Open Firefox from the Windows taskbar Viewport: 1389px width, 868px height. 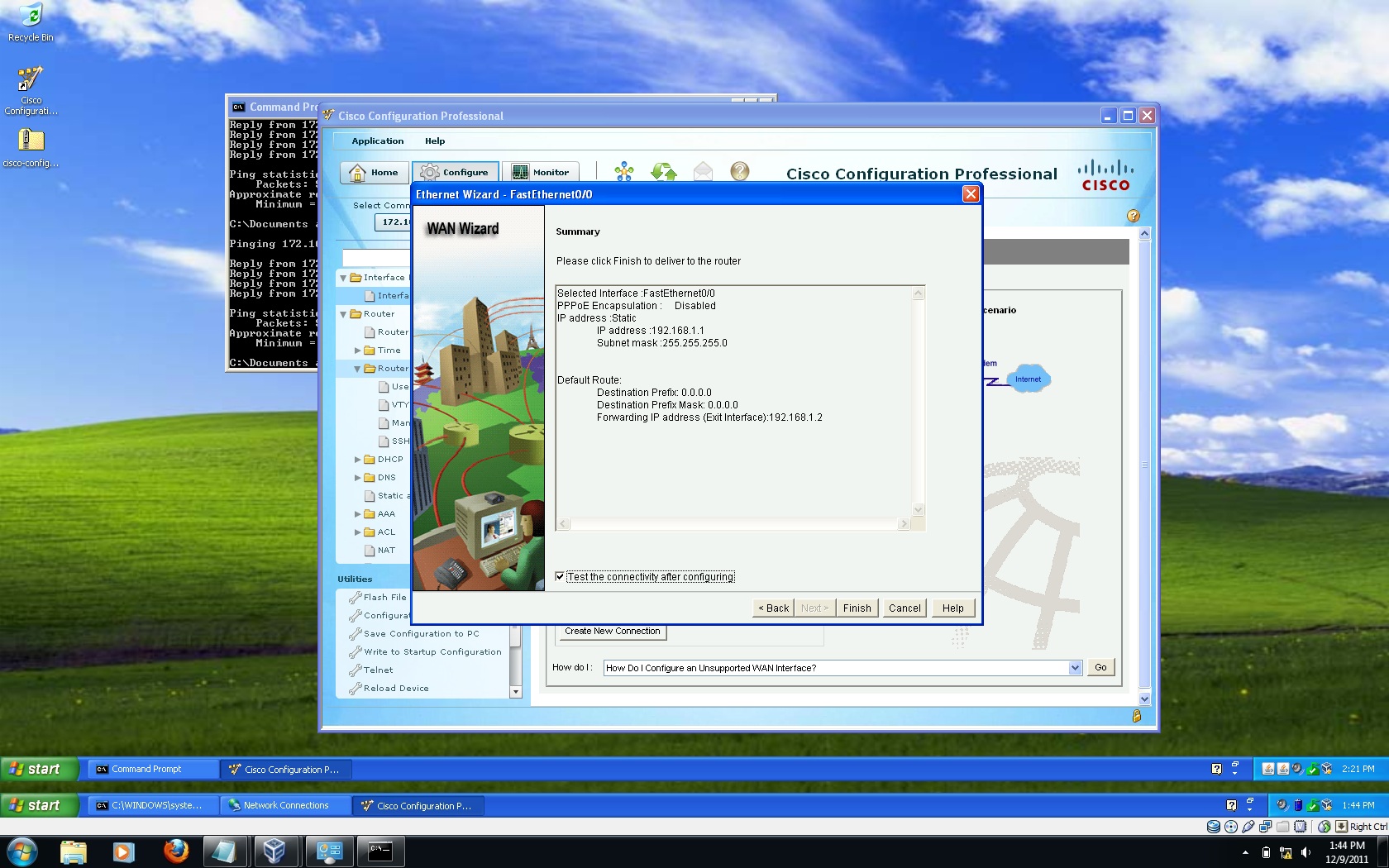[x=176, y=851]
